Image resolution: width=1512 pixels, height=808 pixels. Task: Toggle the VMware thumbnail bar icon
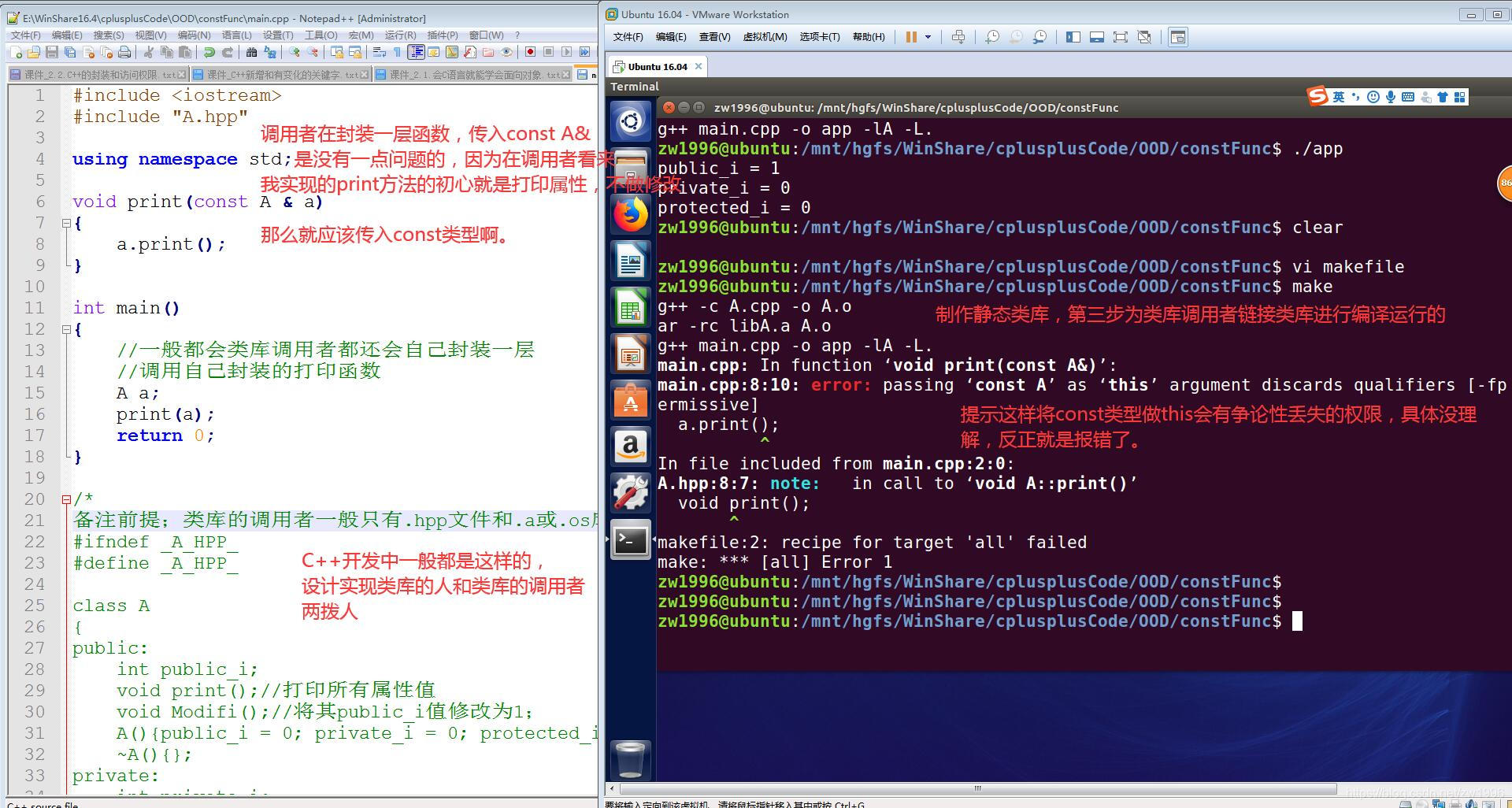pyautogui.click(x=1096, y=37)
